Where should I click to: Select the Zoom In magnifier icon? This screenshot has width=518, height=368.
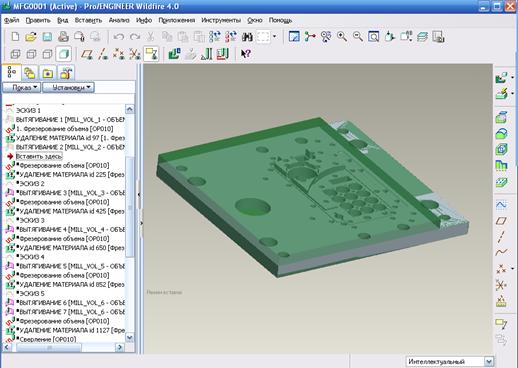point(342,36)
